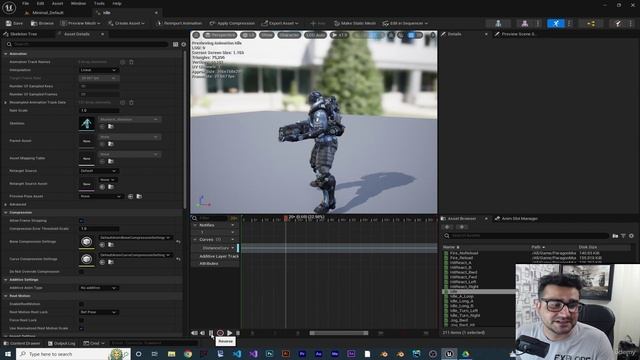Viewport: 640px width, 360px height.
Task: Browse to Asset Mapping Table folder icon
Action: click(111, 161)
